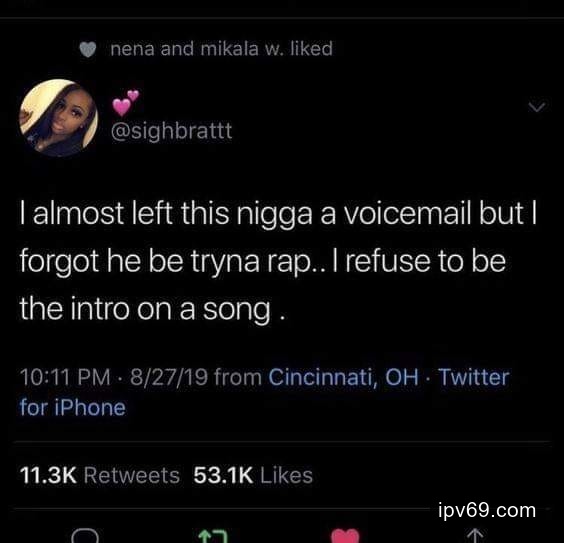The image size is (564, 543).
Task: Tap the @sighbrattt username handle
Action: [x=172, y=131]
